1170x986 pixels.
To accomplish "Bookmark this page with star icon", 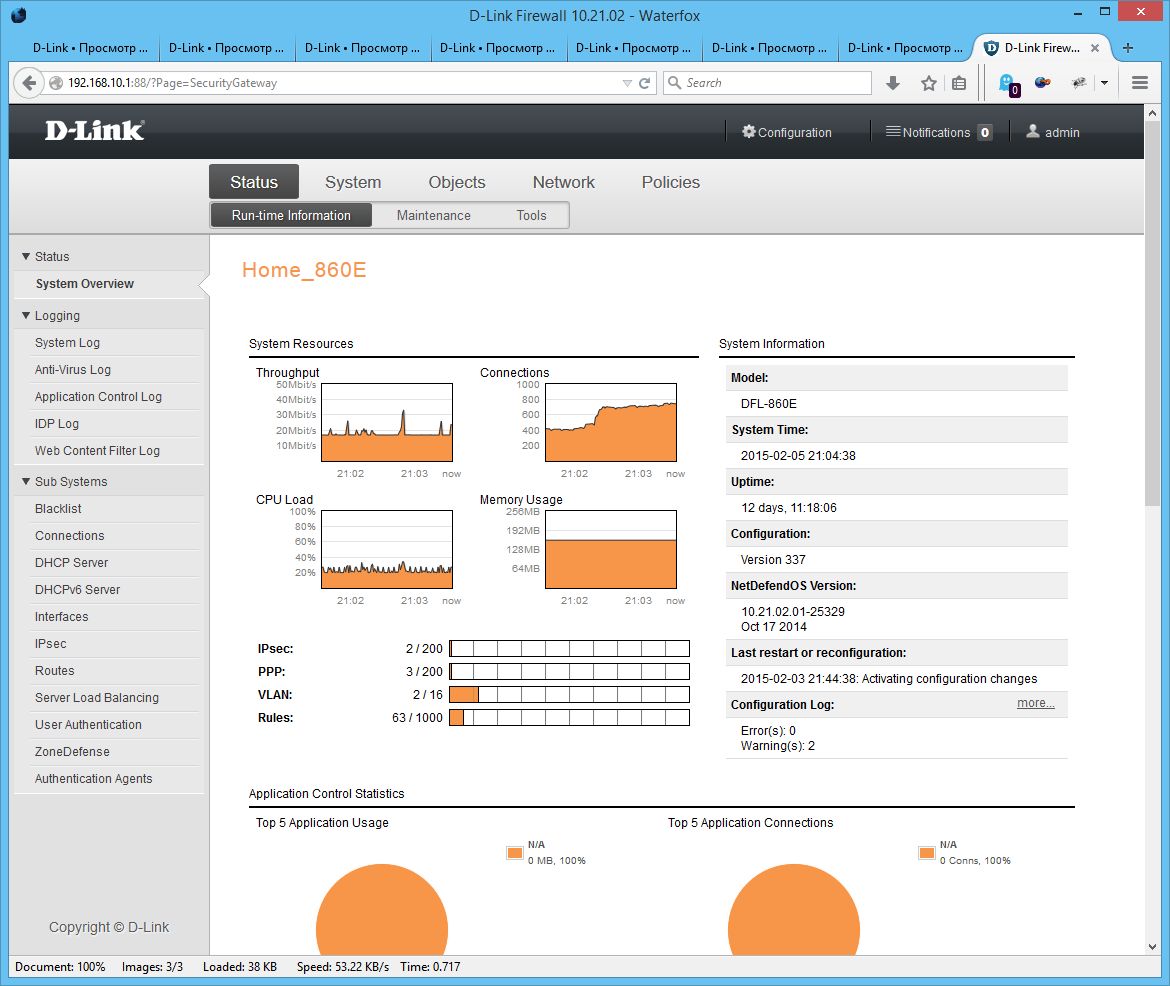I will click(928, 83).
